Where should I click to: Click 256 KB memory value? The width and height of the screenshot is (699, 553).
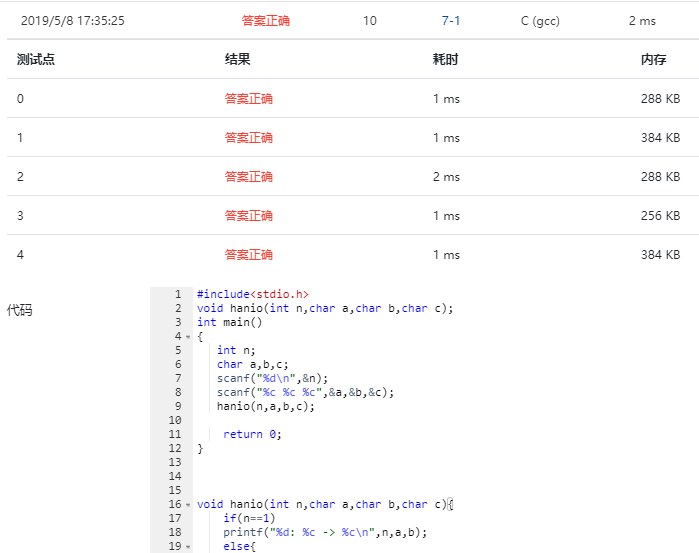(660, 215)
